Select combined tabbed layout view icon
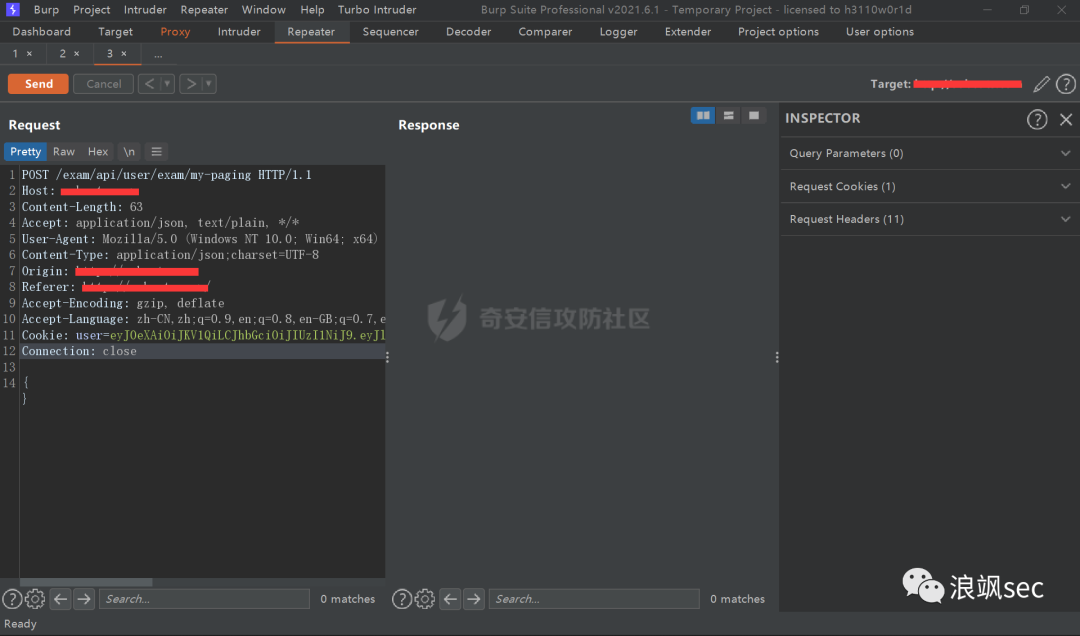Viewport: 1080px width, 636px height. click(754, 116)
